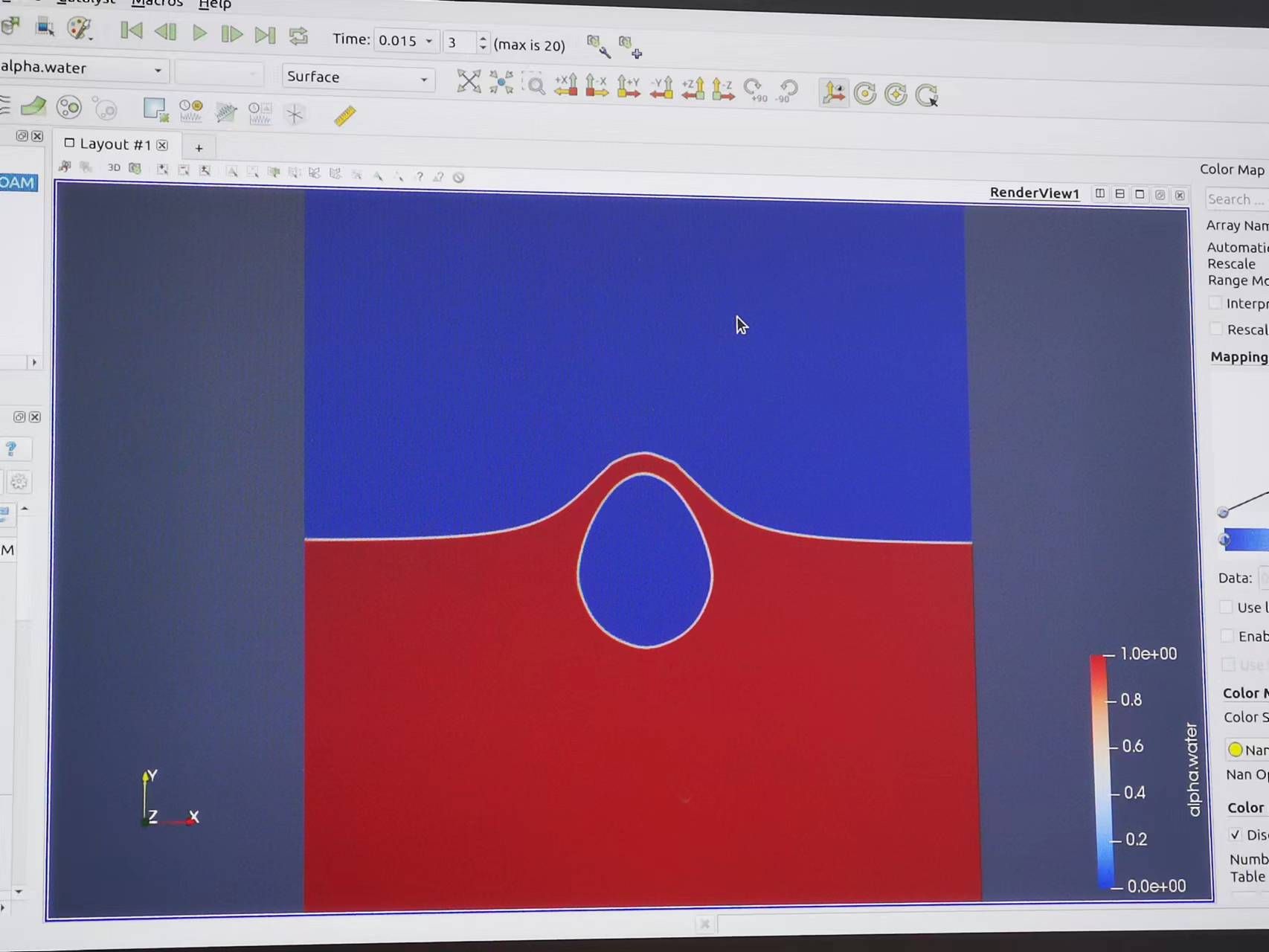Toggle the 3D interaction mode button
The width and height of the screenshot is (1269, 952).
coord(114,167)
